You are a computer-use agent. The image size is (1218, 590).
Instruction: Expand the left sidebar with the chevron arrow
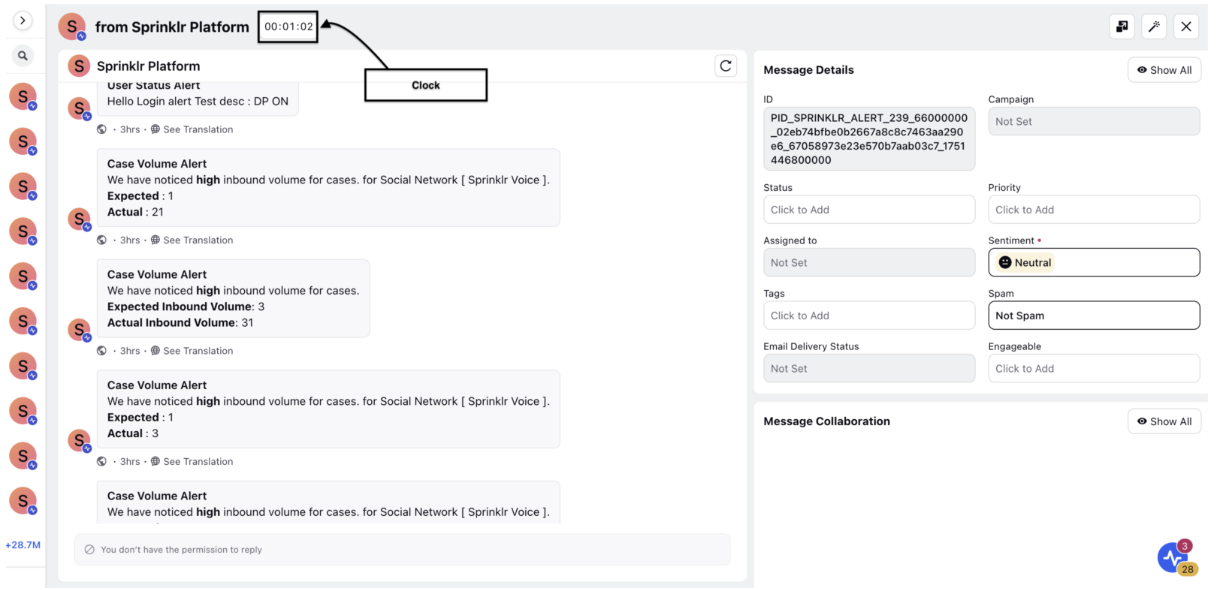22,20
